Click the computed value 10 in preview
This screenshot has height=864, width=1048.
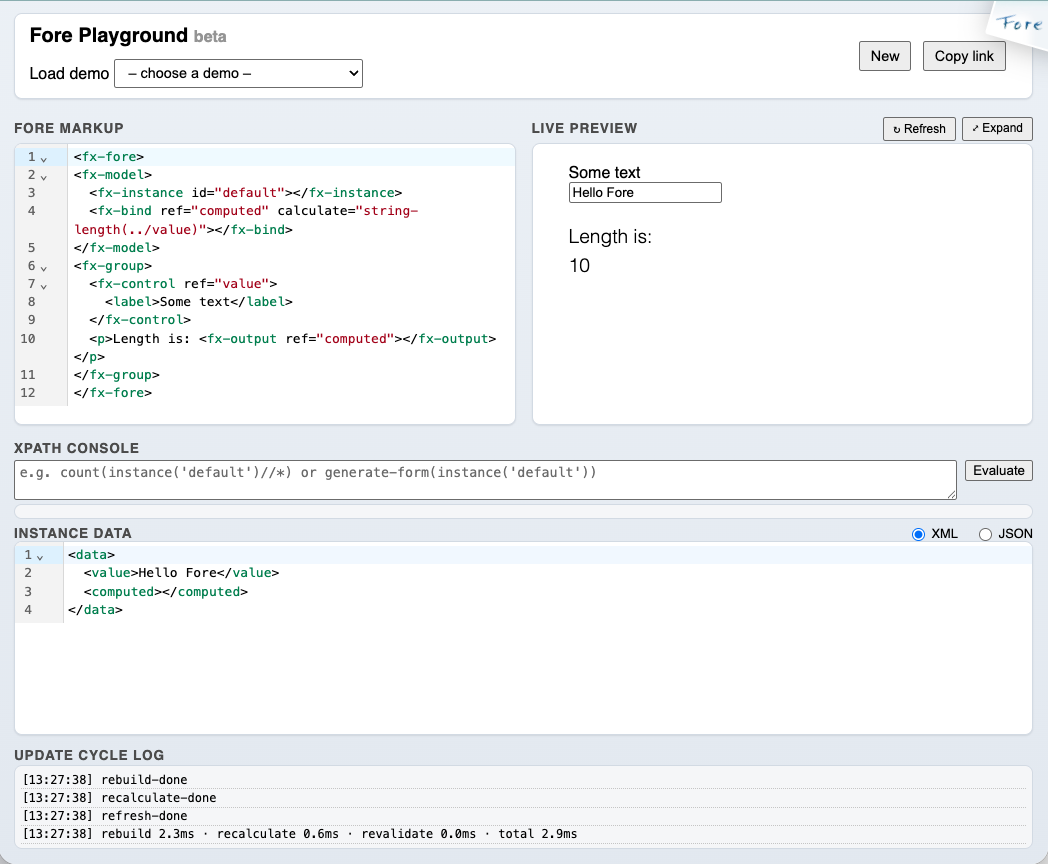click(x=579, y=266)
